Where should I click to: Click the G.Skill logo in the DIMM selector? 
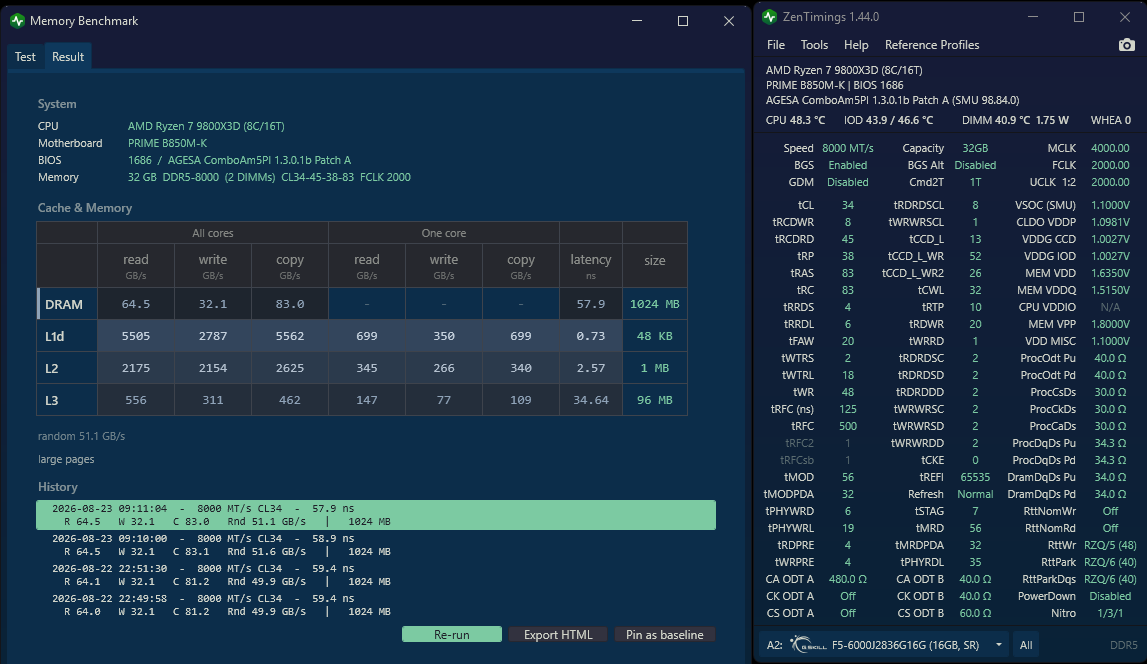(x=808, y=644)
